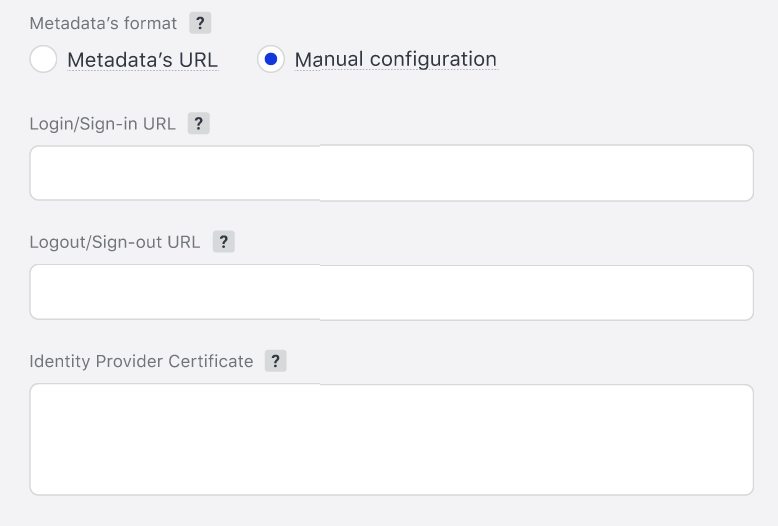This screenshot has width=778, height=526.
Task: Click the "Logout/Sign-out URL" field label
Action: point(115,242)
